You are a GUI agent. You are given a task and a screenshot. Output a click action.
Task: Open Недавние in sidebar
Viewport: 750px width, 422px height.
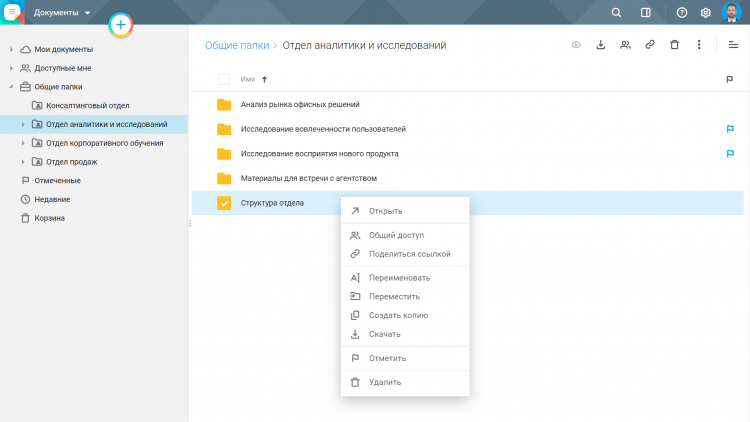(52, 199)
